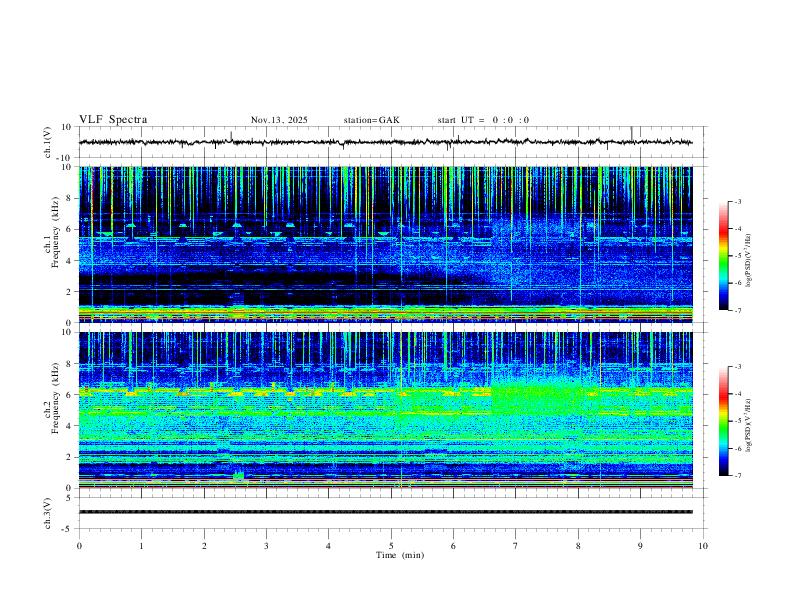
Task: Click the '-5' value on ch.1 color bar
Action: pyautogui.click(x=738, y=256)
